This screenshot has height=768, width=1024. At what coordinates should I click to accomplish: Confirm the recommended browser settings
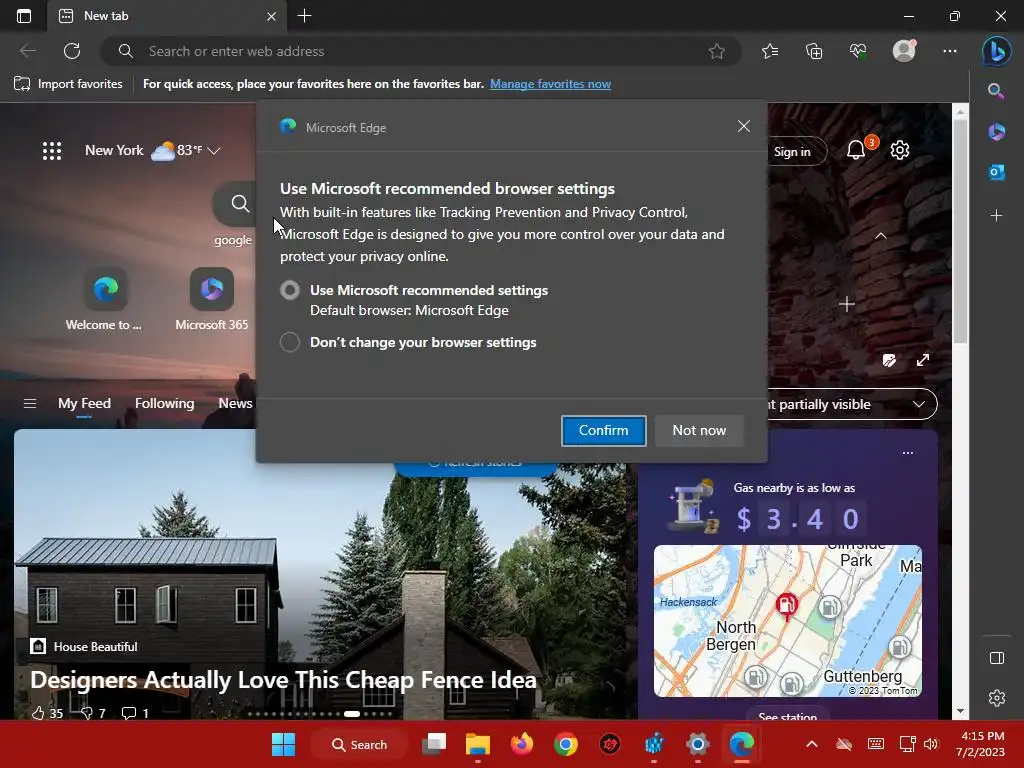pos(603,430)
